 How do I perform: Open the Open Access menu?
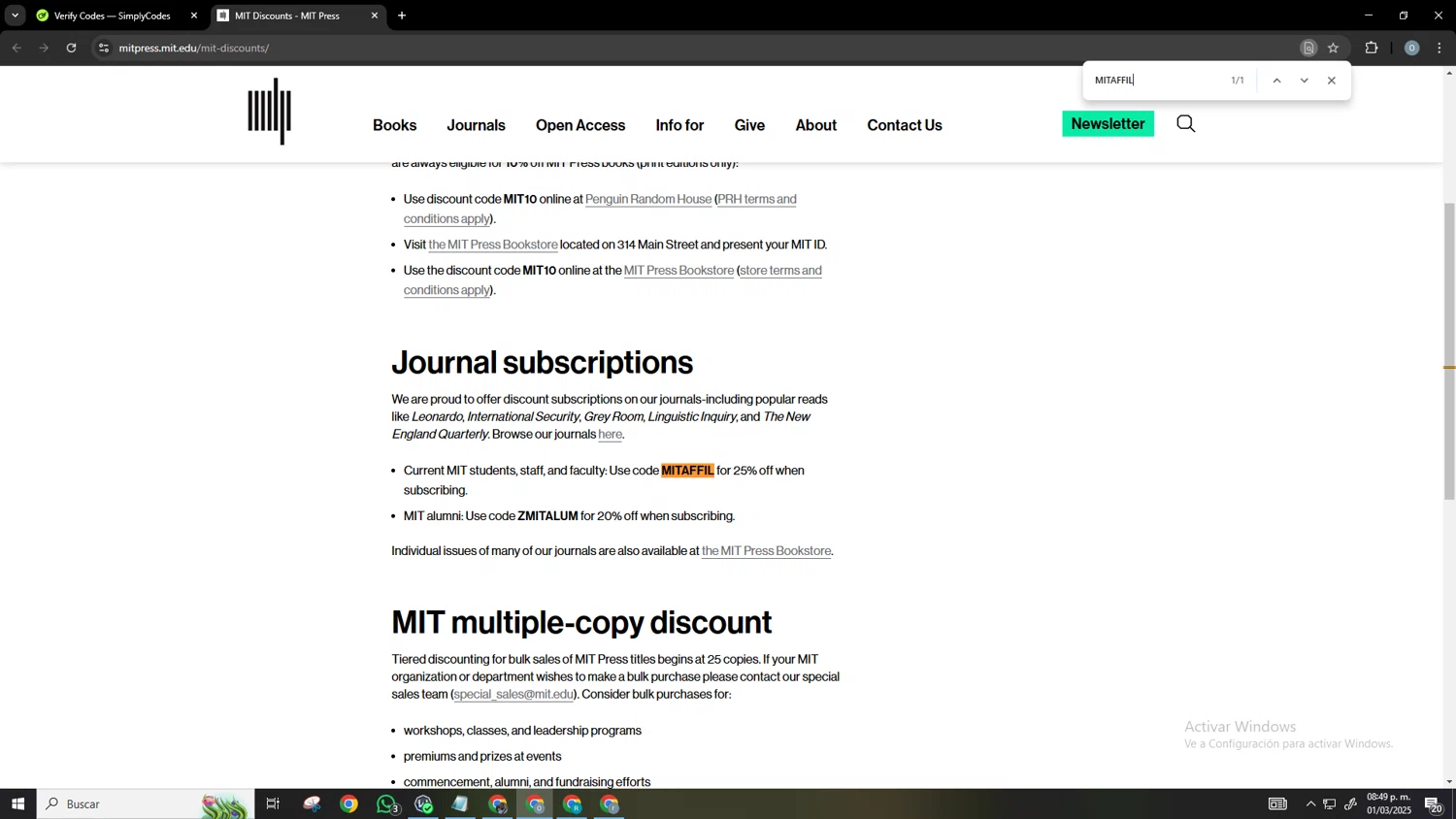pos(580,125)
